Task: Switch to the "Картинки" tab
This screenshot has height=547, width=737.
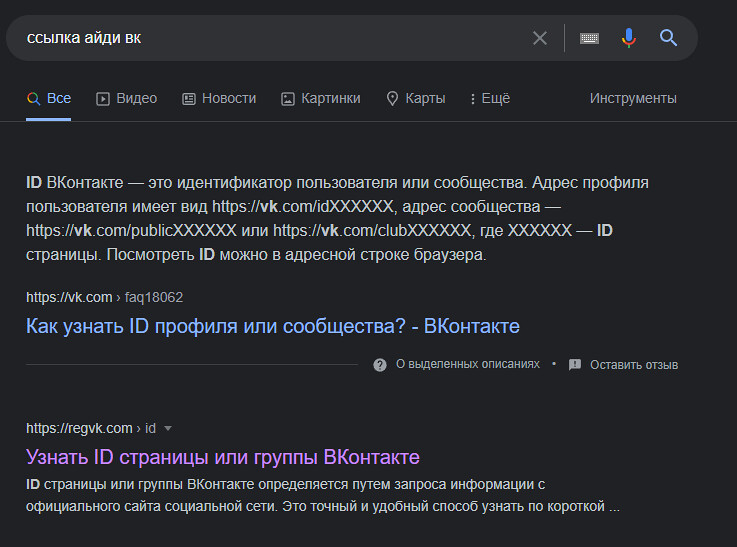Action: point(321,98)
